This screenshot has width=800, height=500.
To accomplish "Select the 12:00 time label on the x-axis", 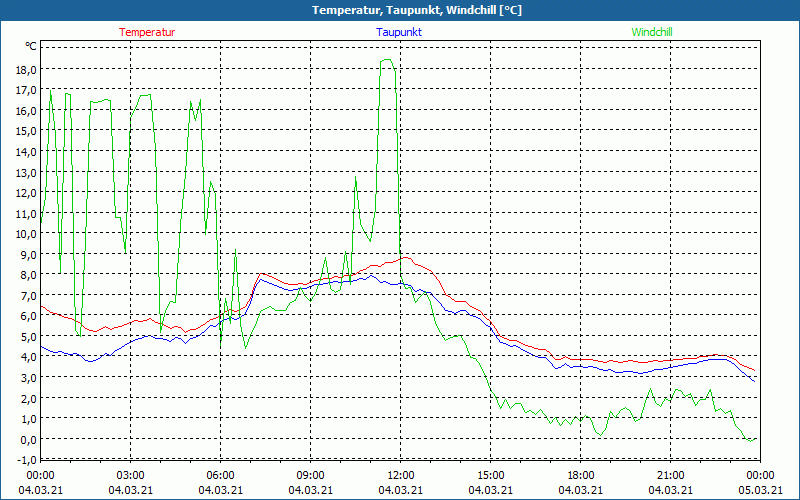I will point(400,475).
